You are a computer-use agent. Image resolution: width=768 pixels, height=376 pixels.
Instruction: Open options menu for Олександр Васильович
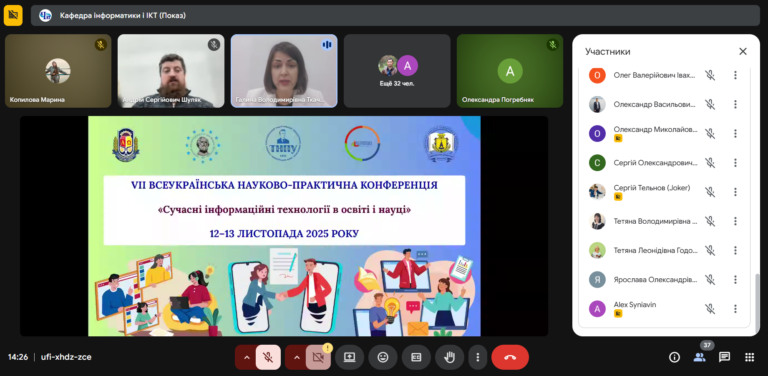pos(735,104)
